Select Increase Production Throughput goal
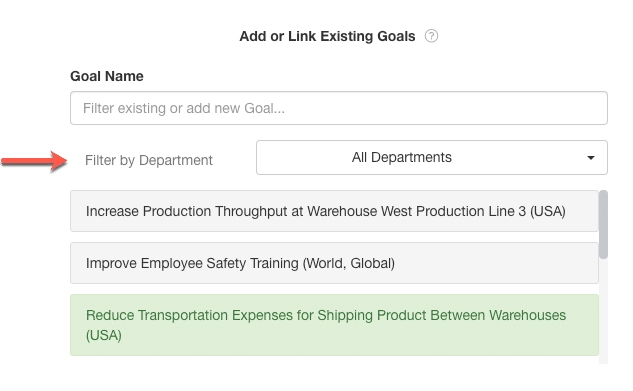 point(334,211)
